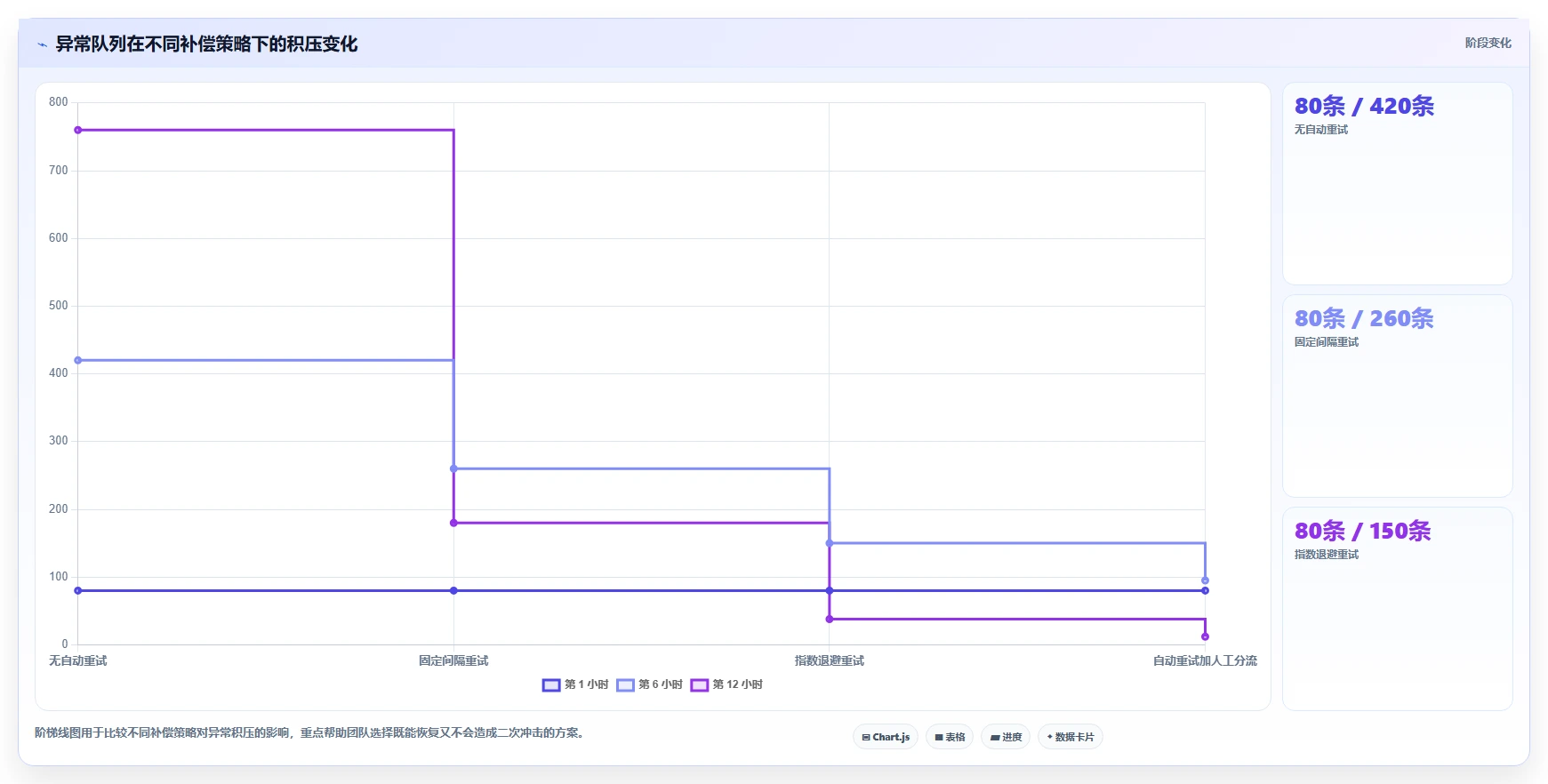This screenshot has height=784, width=1548.
Task: Click the 固定间隔重试 caption in second card
Action: click(x=1326, y=342)
